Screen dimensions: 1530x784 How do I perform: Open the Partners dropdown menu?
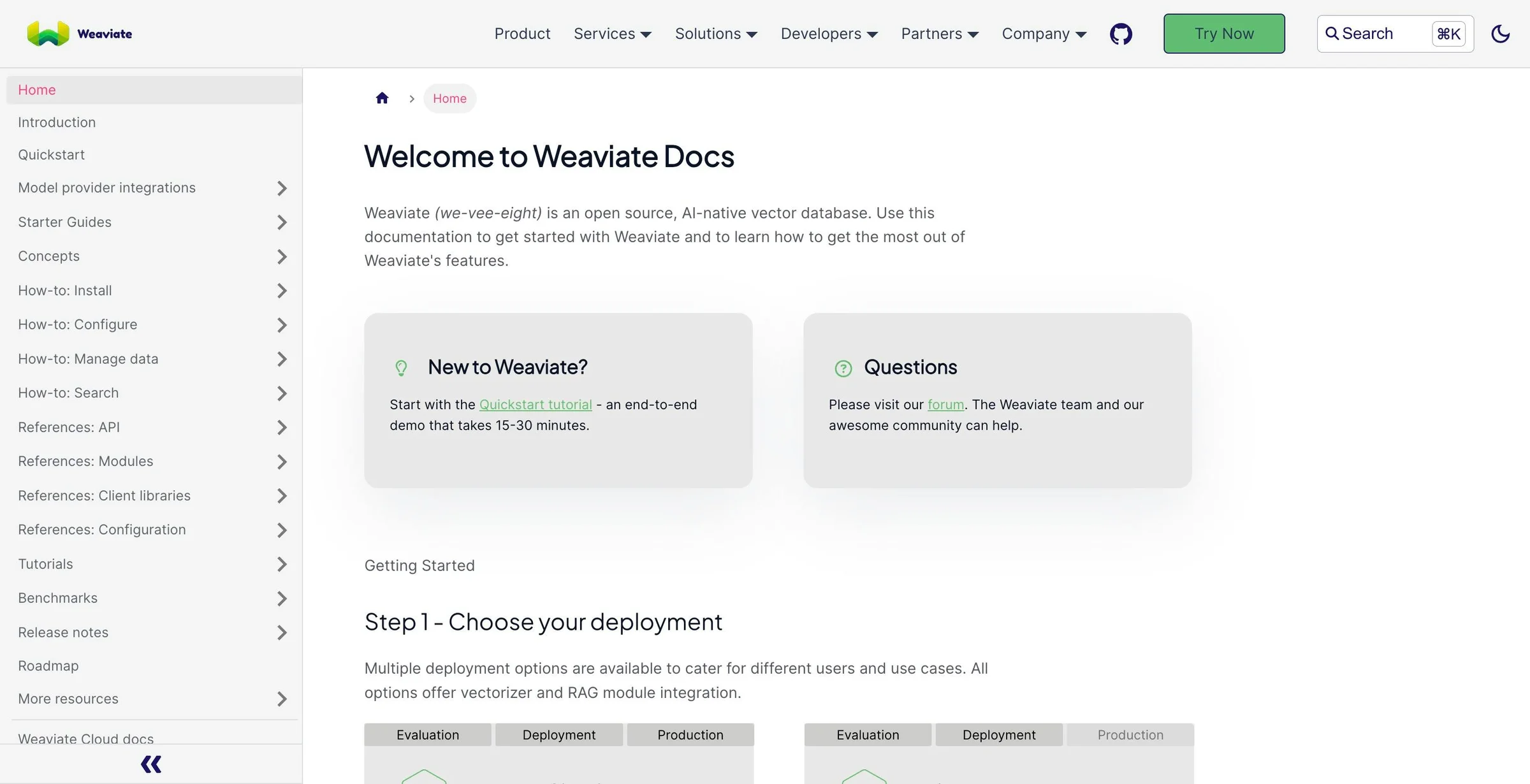[x=940, y=34]
